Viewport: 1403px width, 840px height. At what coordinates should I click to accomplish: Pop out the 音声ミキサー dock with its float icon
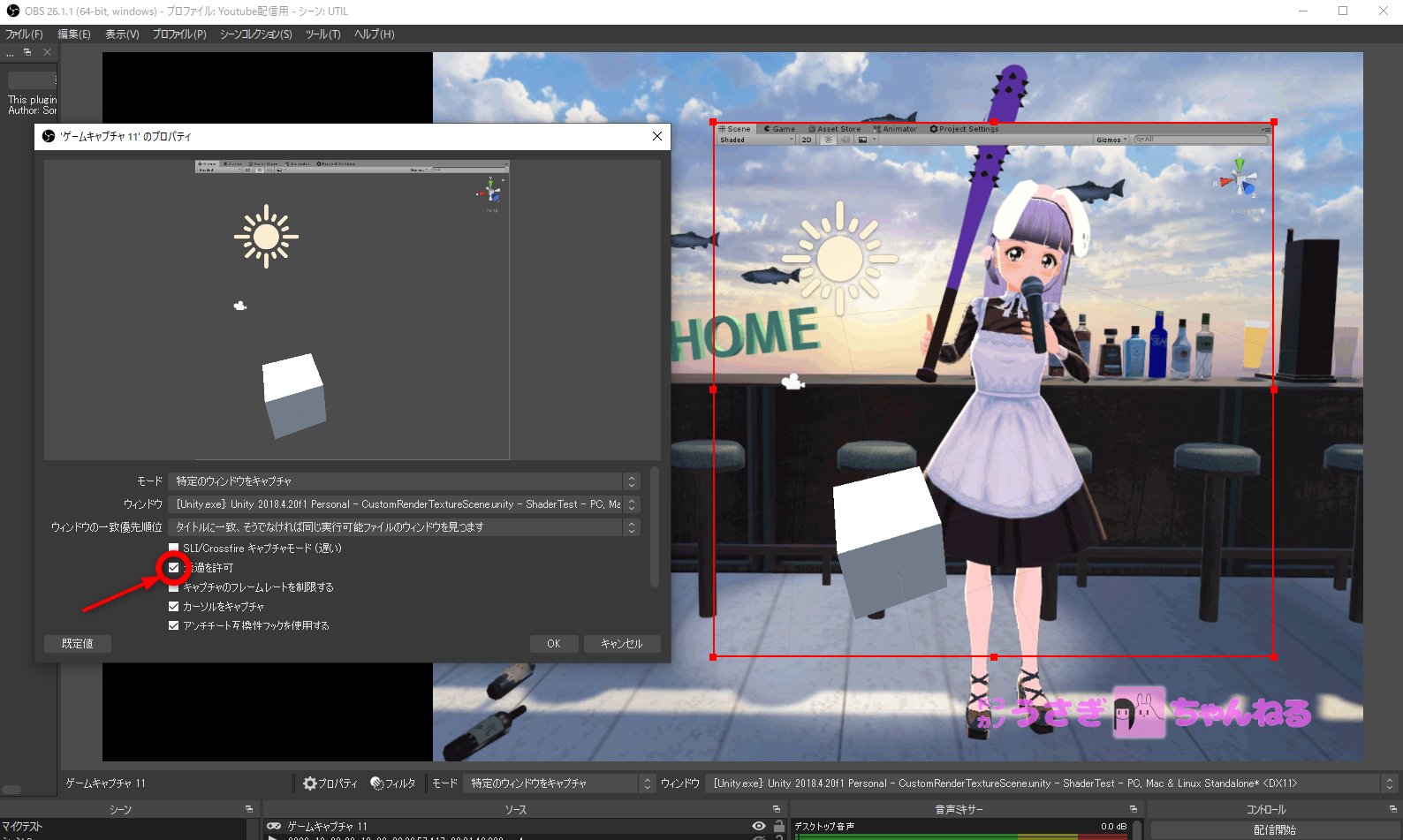(x=1133, y=809)
